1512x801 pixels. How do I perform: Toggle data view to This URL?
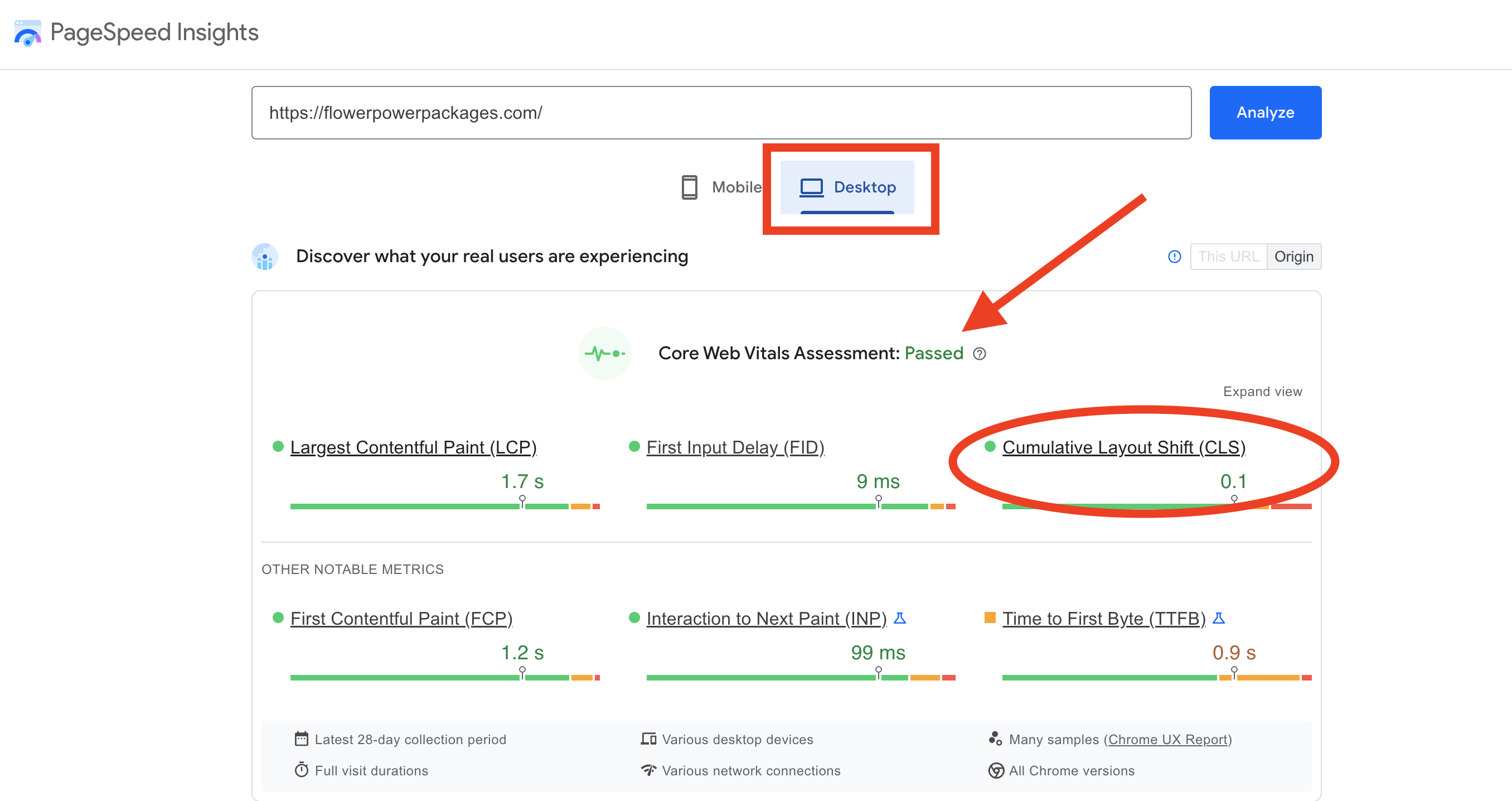[x=1228, y=257]
